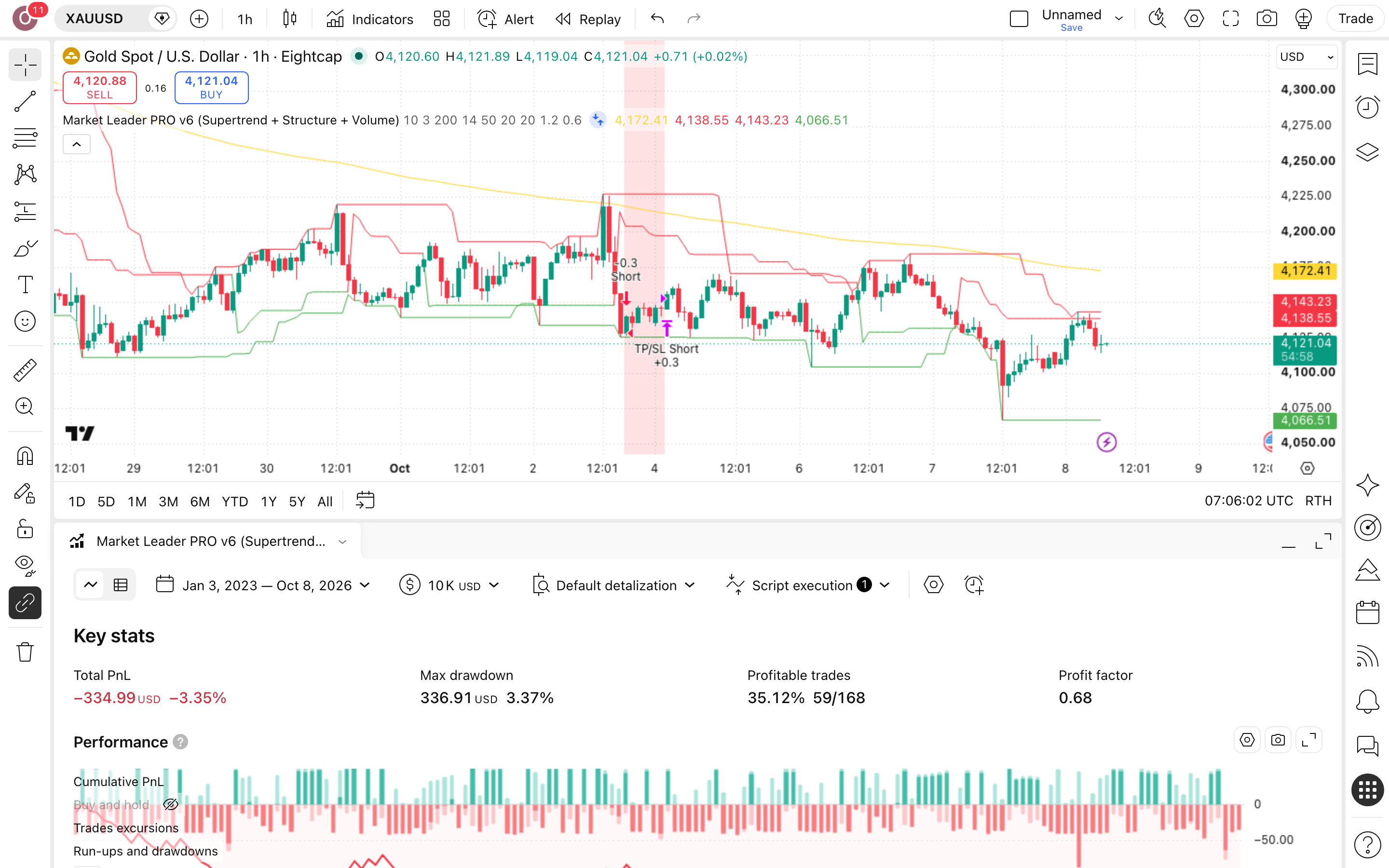Image resolution: width=1389 pixels, height=868 pixels.
Task: Open the chart settings hexagon icon
Action: 1194,19
